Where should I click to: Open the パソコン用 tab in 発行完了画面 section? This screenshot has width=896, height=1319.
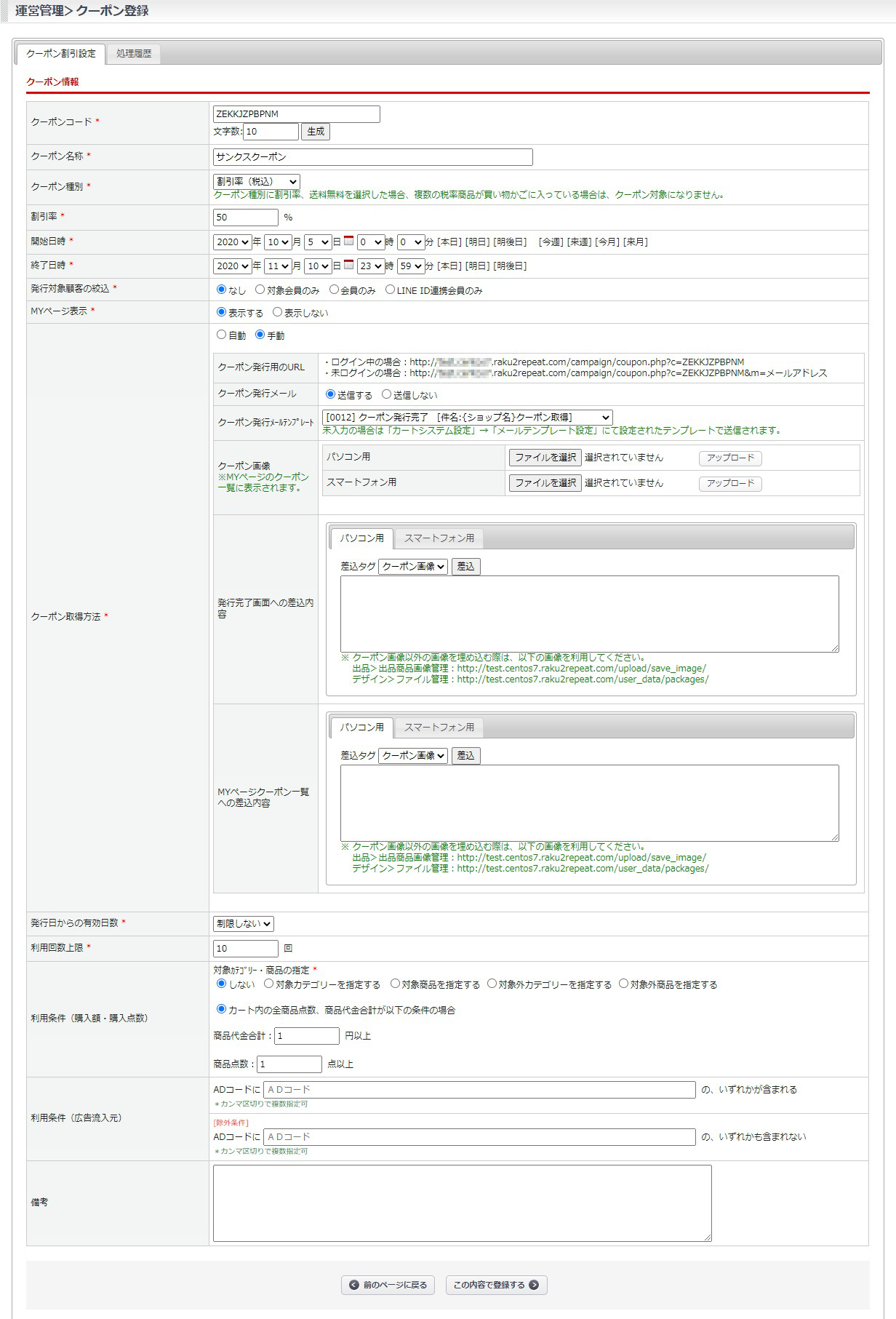pos(362,538)
